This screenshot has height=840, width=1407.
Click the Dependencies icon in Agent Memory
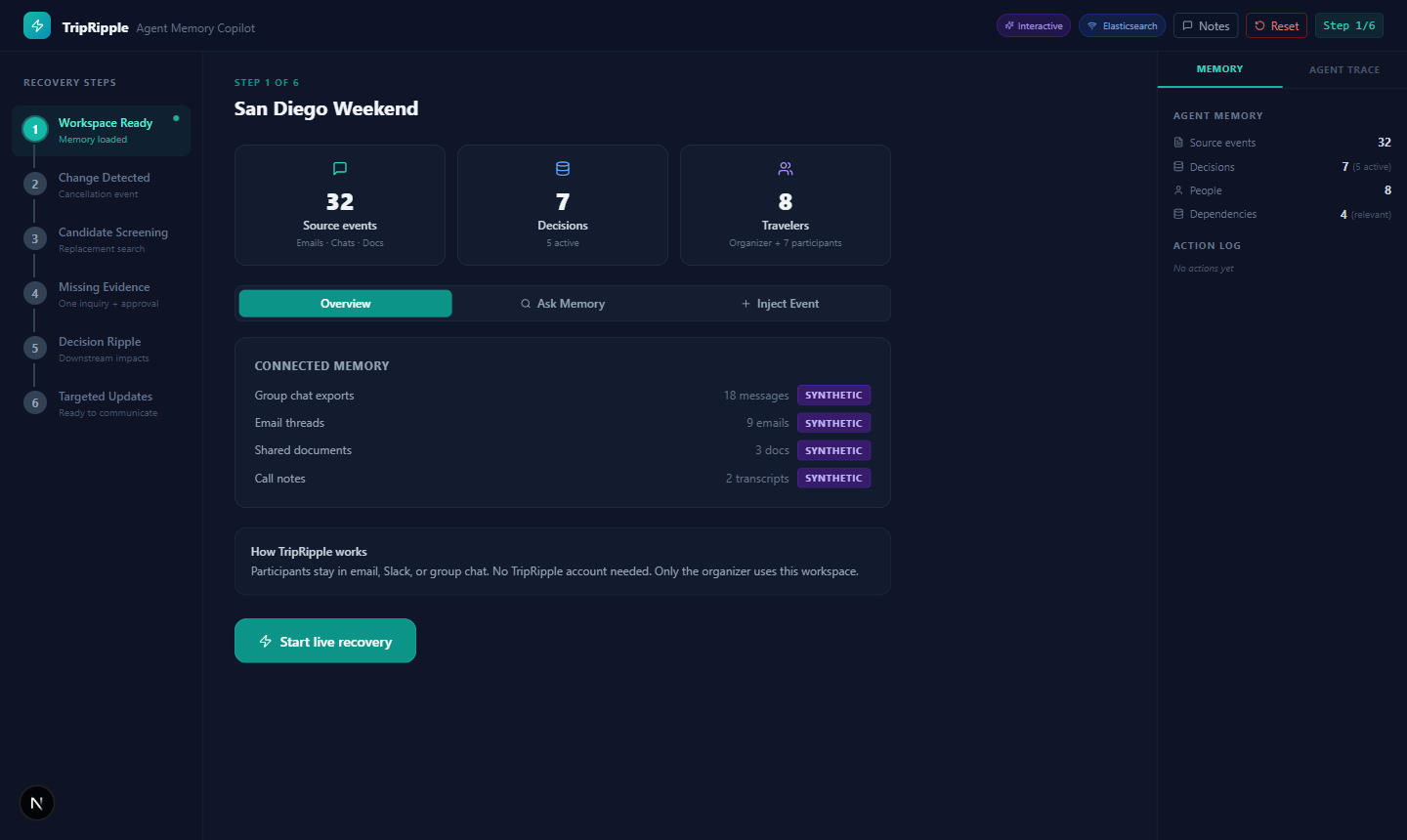(1178, 214)
